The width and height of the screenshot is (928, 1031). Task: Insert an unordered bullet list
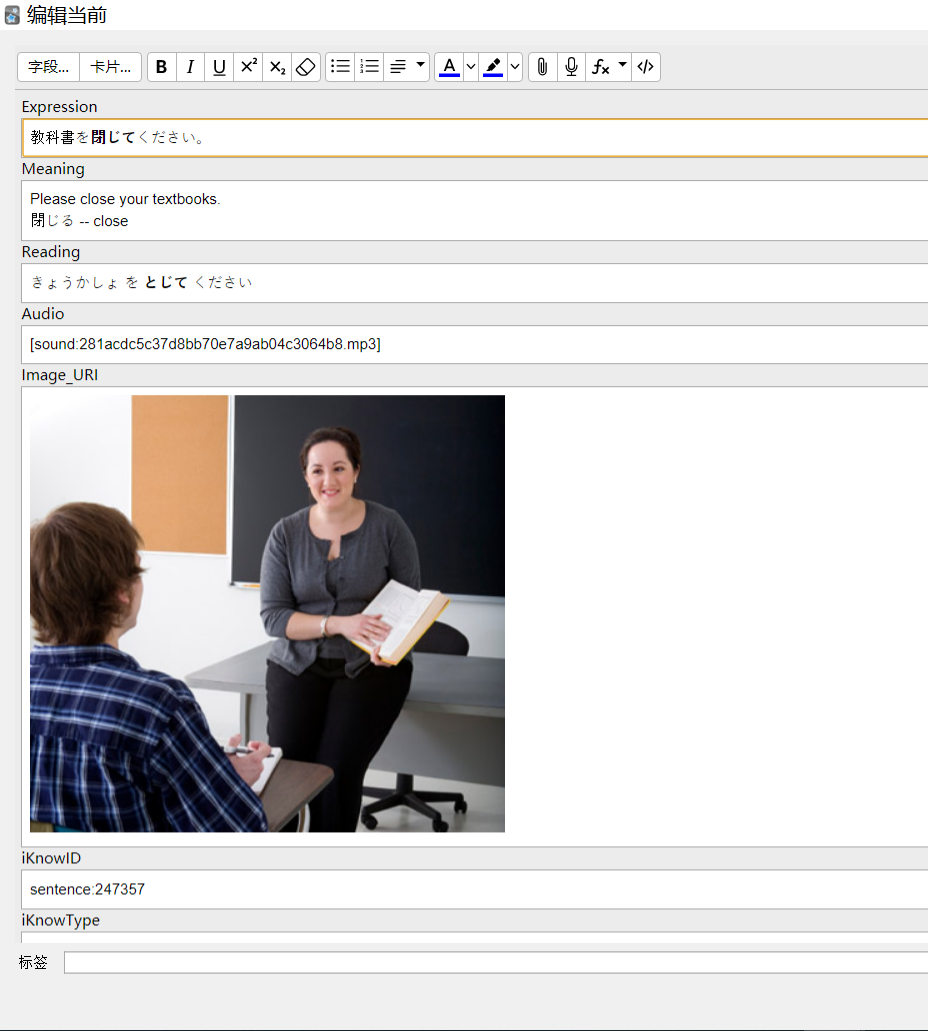[341, 67]
